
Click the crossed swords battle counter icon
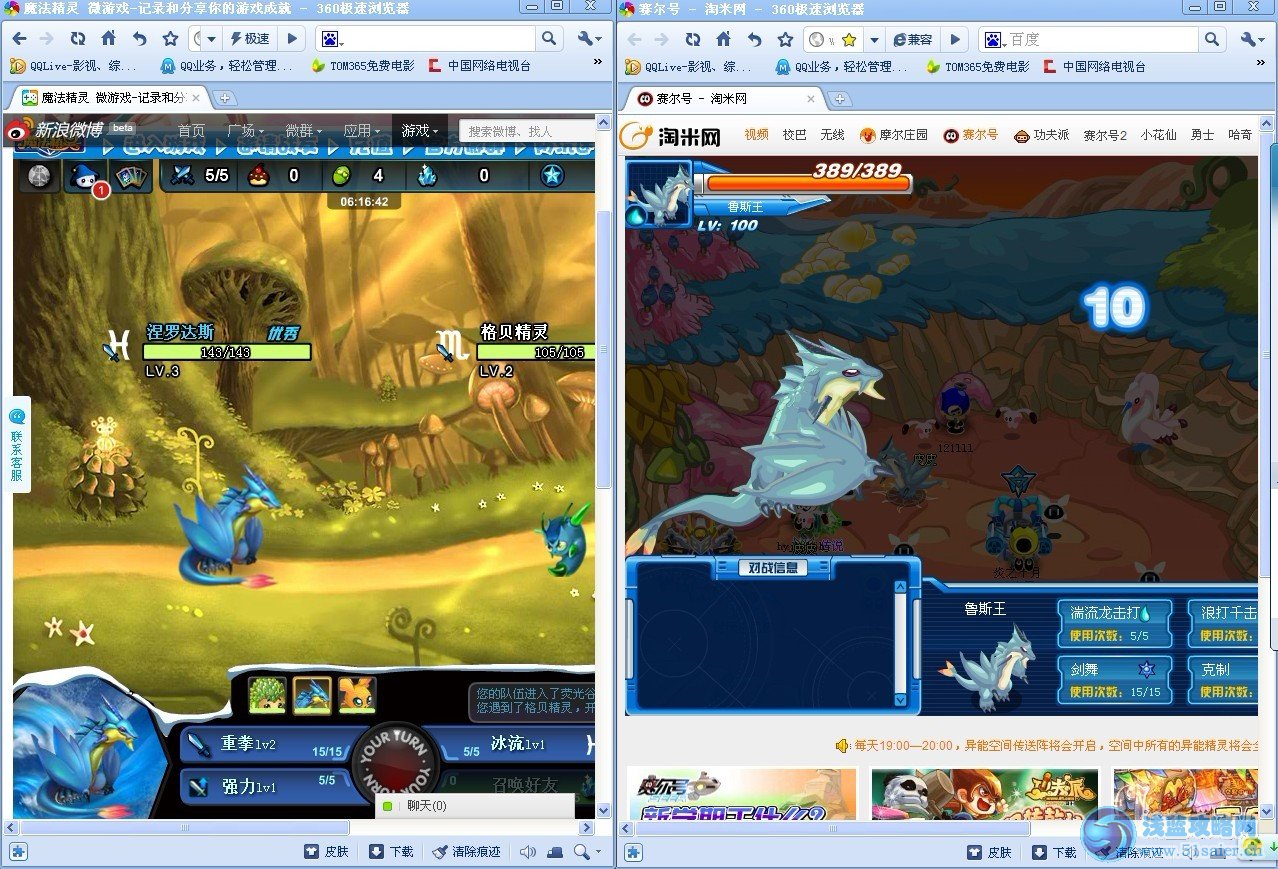coord(182,176)
